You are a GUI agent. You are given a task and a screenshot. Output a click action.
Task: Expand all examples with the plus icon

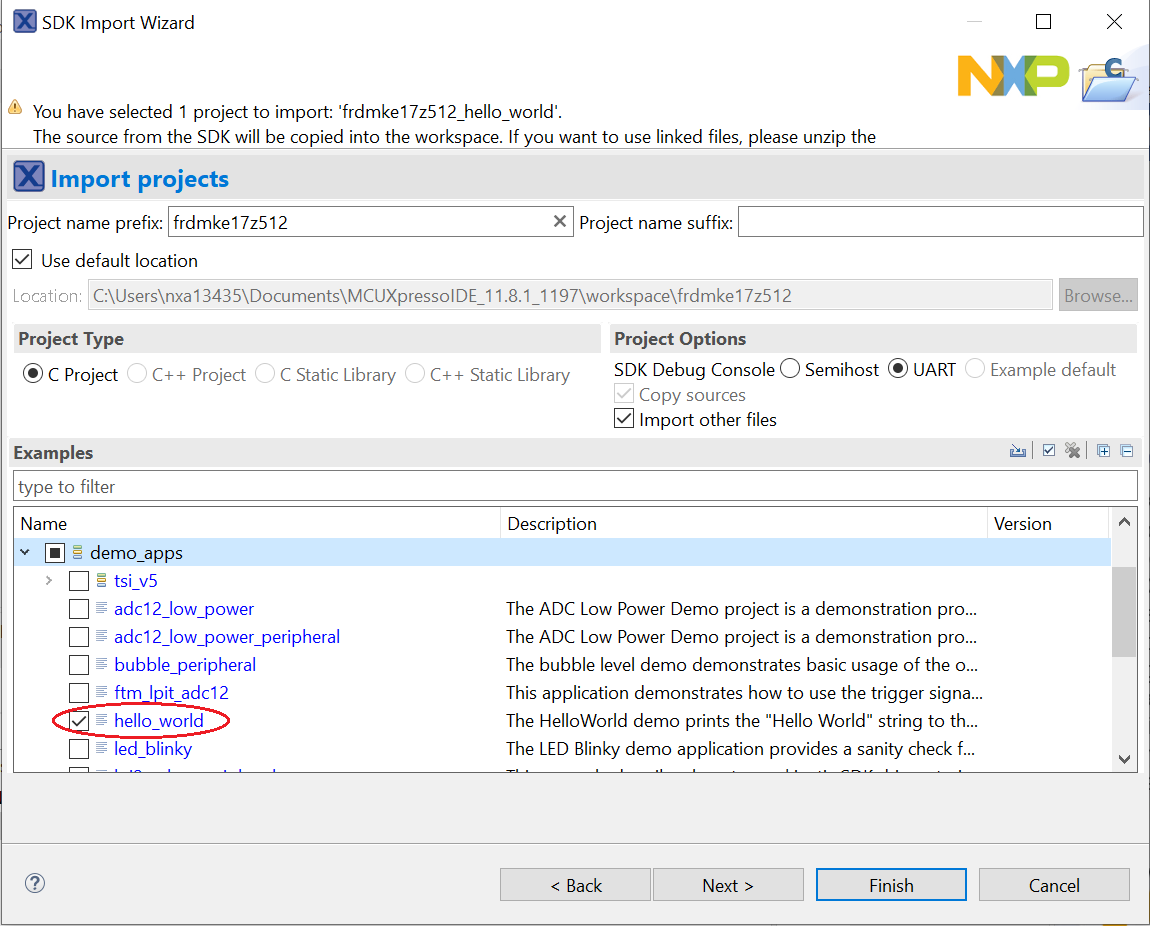[1103, 451]
